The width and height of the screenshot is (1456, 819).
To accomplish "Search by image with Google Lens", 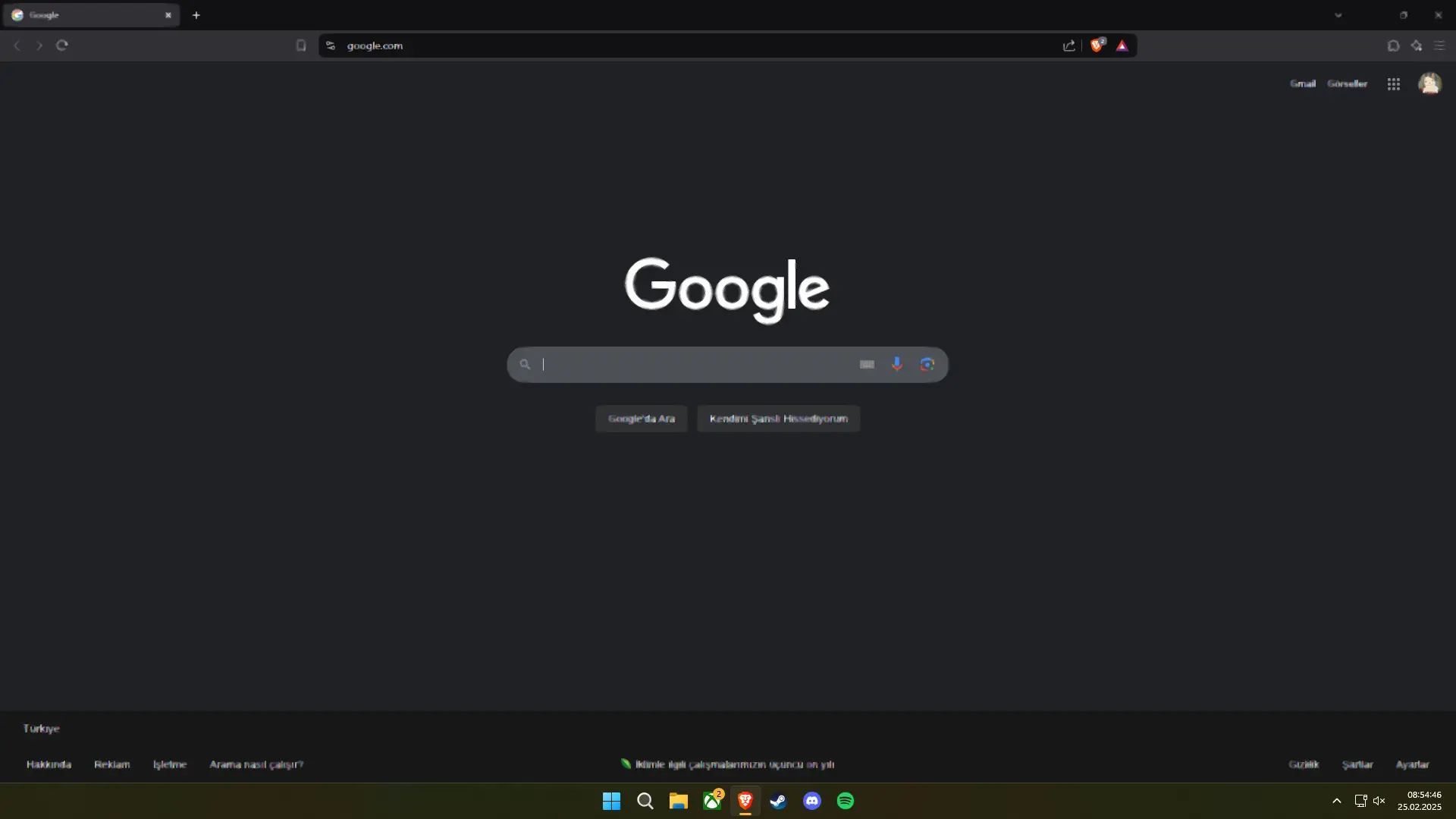I will click(x=927, y=365).
